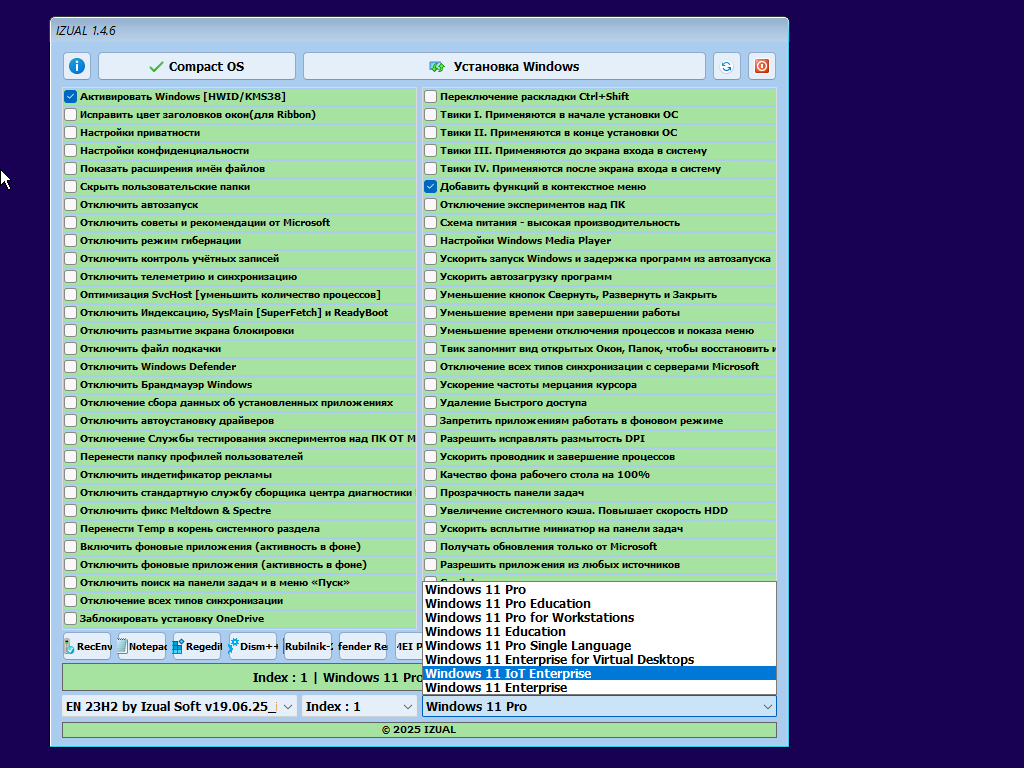Viewport: 1024px width, 768px height.
Task: Select Windows 11 Pro Education option
Action: (x=600, y=604)
